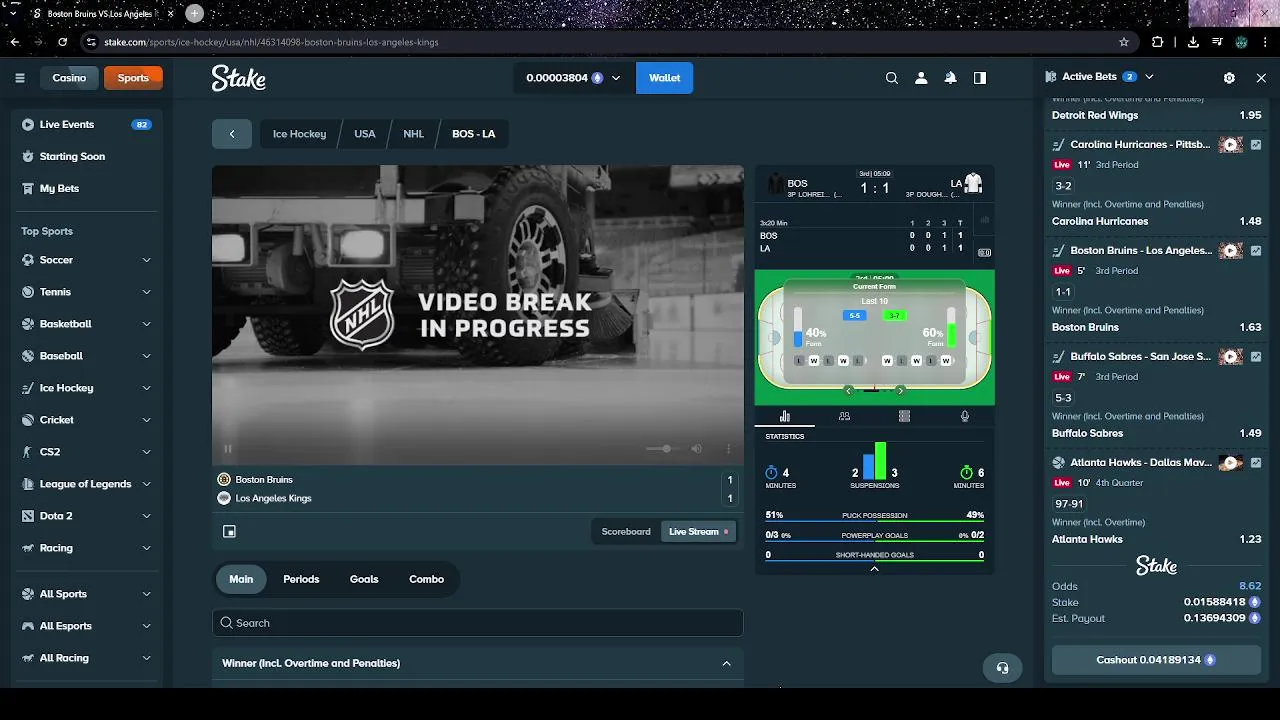Toggle the bet slip sidebar panel icon
The width and height of the screenshot is (1280, 720).
tap(980, 78)
